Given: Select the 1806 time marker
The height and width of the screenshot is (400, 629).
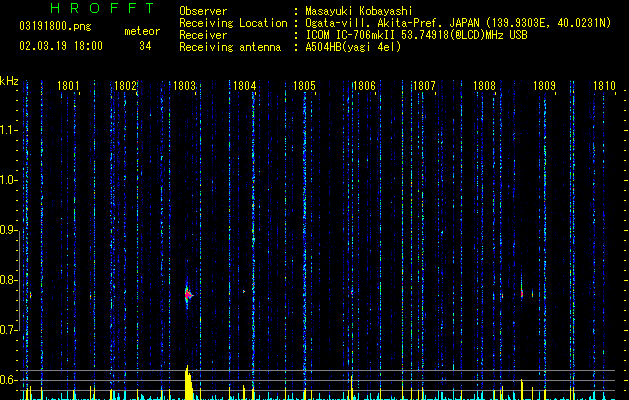Looking at the screenshot, I should 364,86.
